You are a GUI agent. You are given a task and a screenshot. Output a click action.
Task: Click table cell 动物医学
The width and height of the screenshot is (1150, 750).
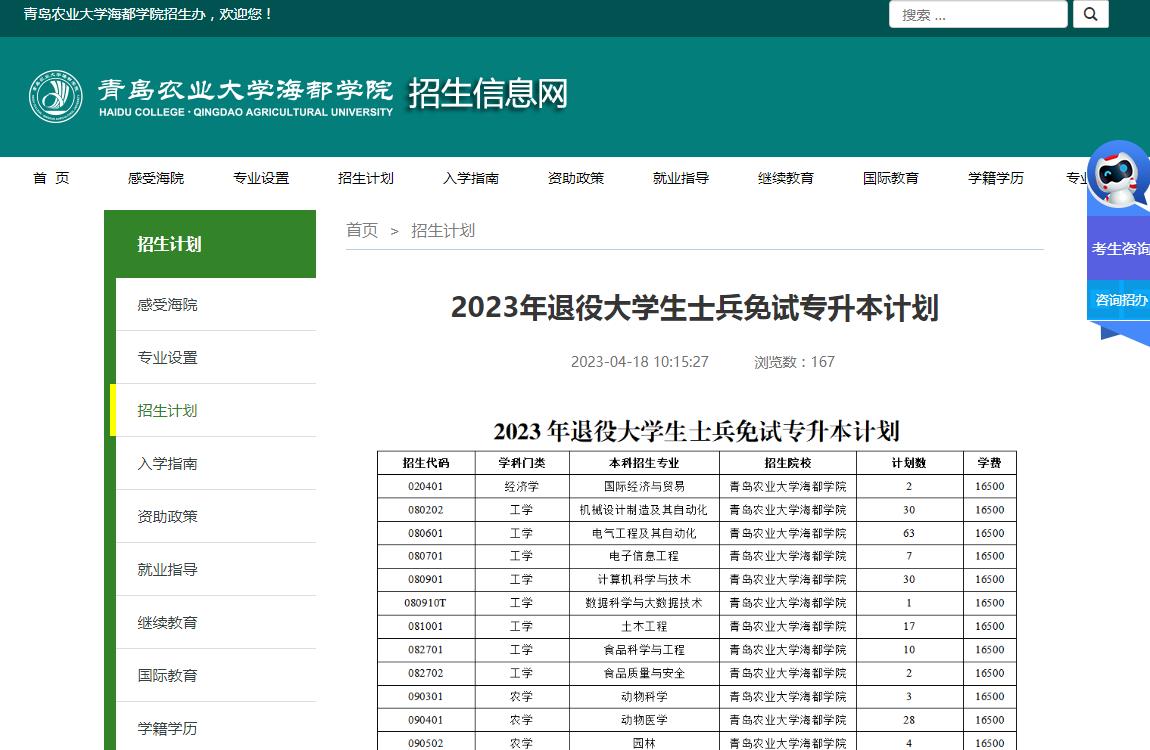pyautogui.click(x=644, y=720)
